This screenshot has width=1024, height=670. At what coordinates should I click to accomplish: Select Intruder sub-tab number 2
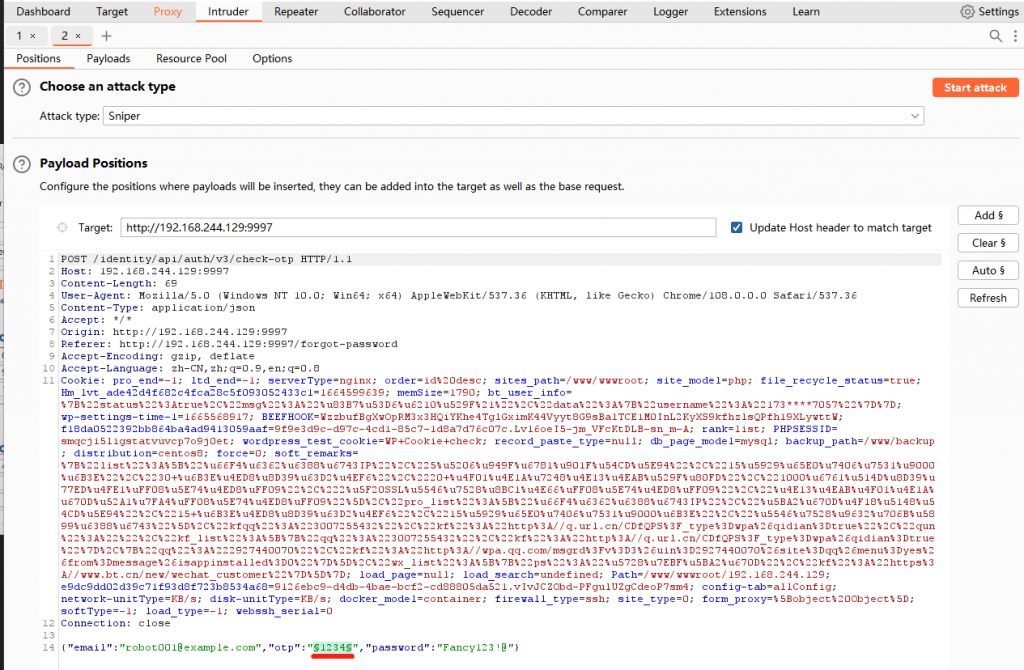click(x=65, y=36)
